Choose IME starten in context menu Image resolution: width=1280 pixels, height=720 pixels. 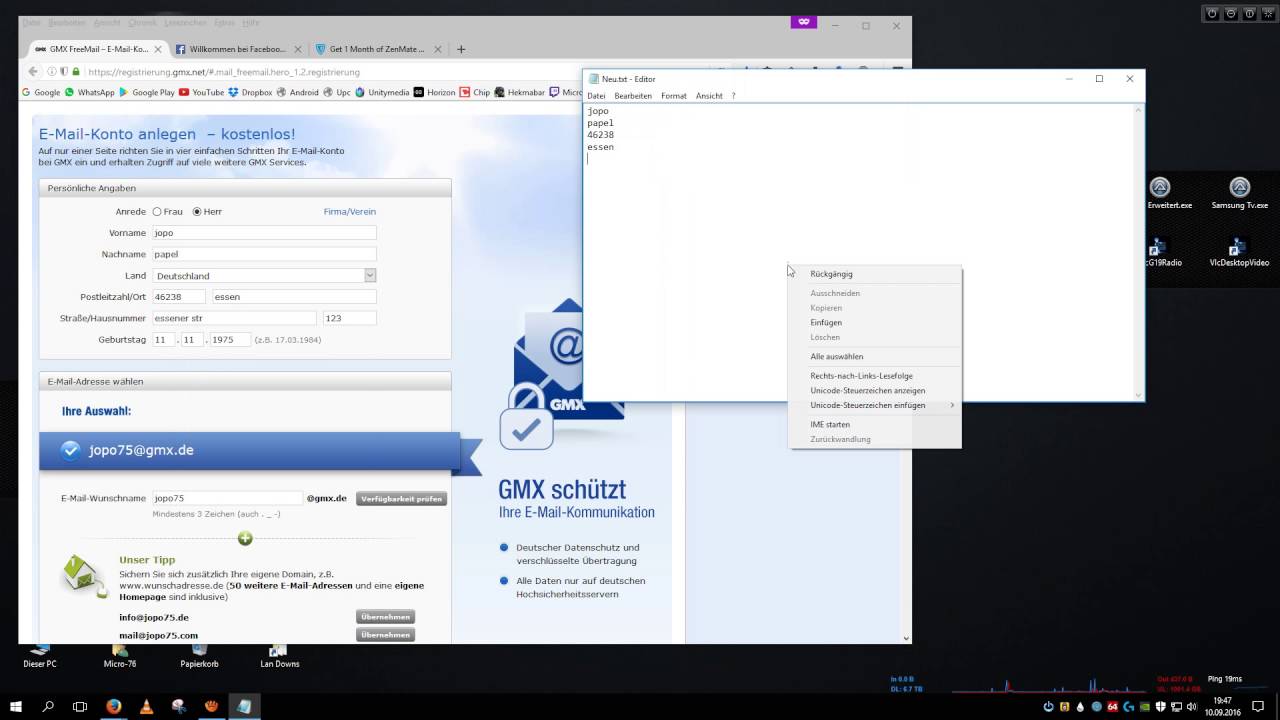click(874, 425)
